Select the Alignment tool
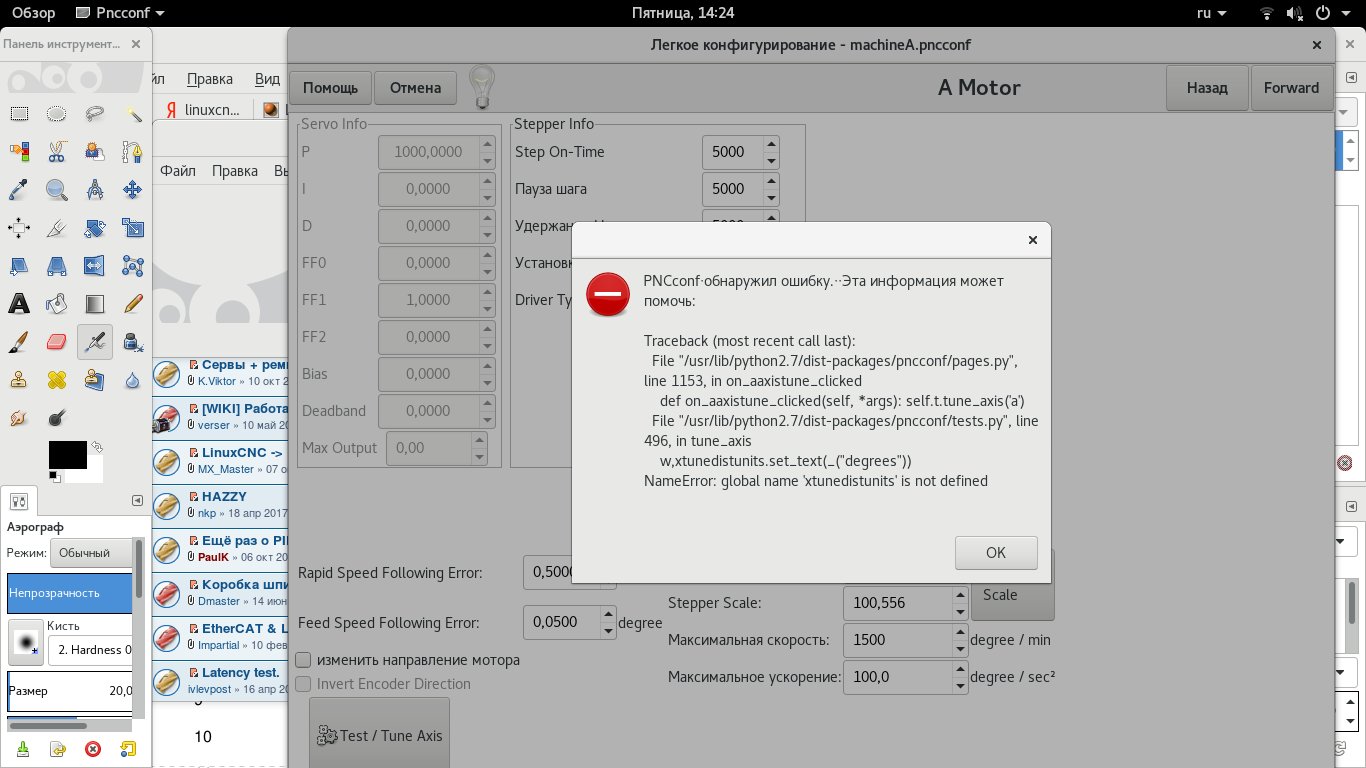This screenshot has height=768, width=1366. point(19,228)
